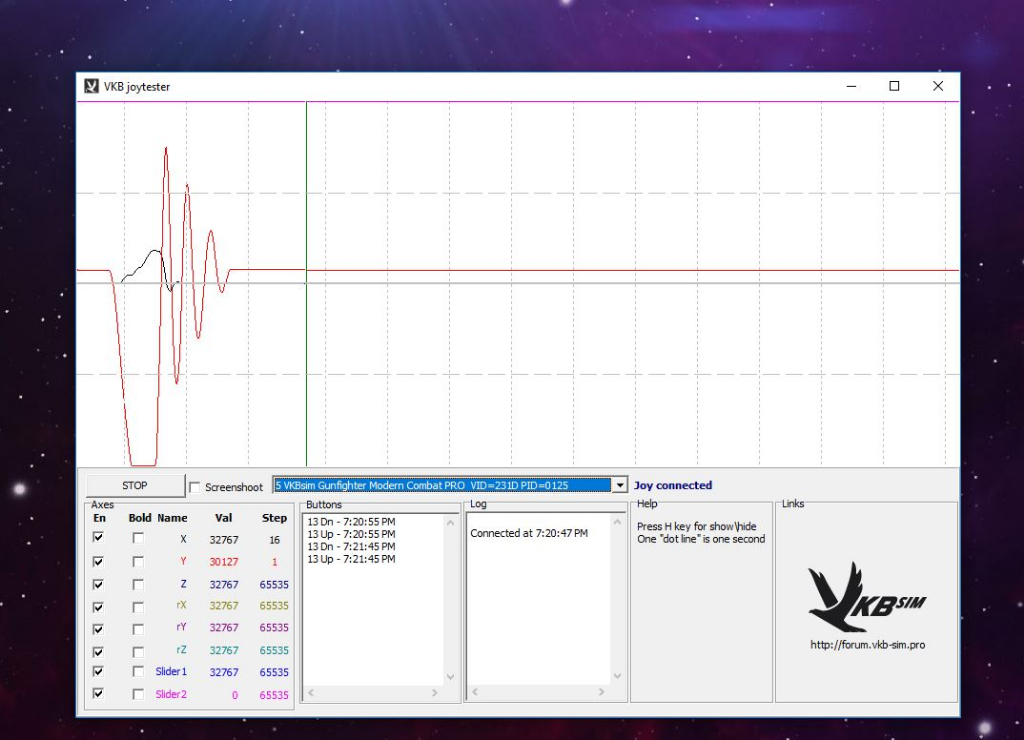Click the red Y axis trace peak

tap(166, 149)
